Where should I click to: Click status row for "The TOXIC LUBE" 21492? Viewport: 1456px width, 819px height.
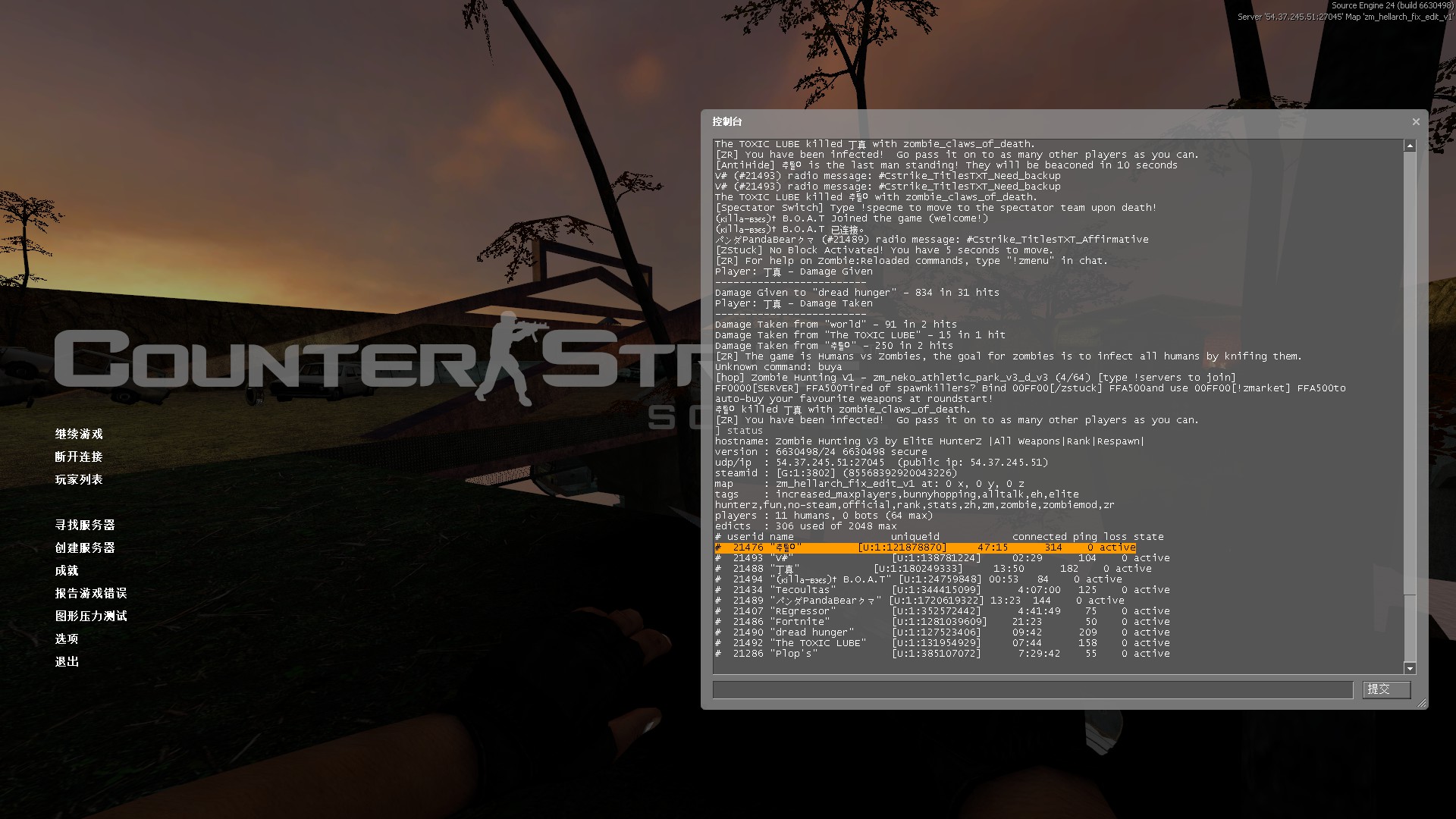click(x=942, y=643)
